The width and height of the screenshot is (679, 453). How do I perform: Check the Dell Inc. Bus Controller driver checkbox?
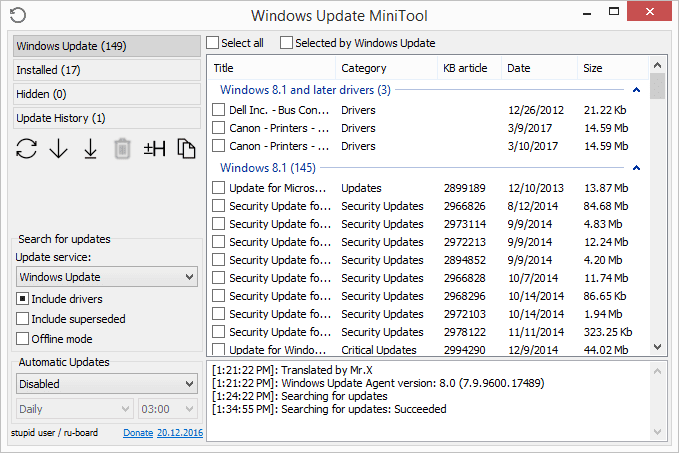click(219, 109)
